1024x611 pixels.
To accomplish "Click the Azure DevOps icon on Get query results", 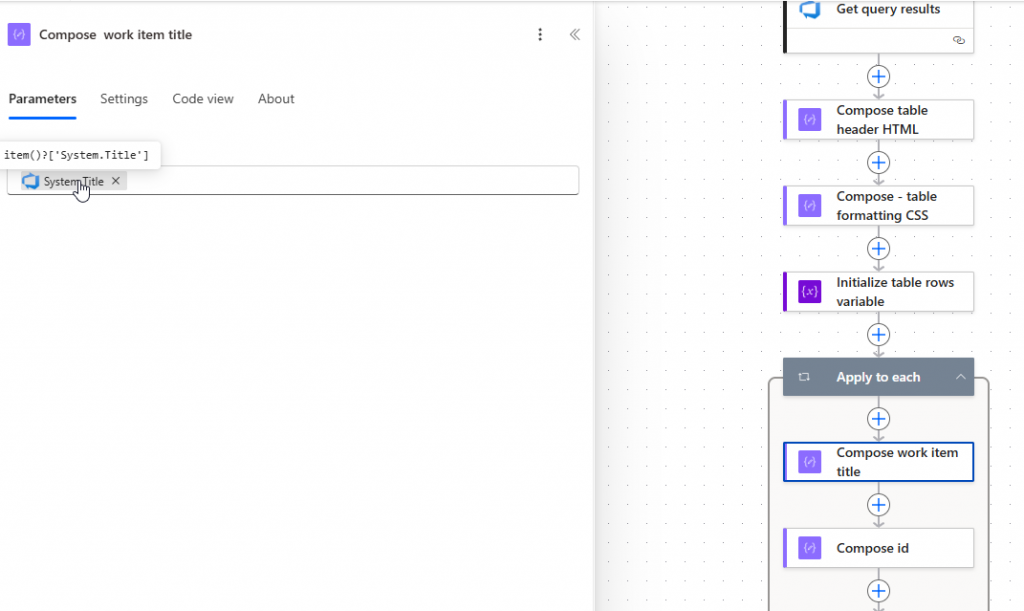I will [810, 10].
